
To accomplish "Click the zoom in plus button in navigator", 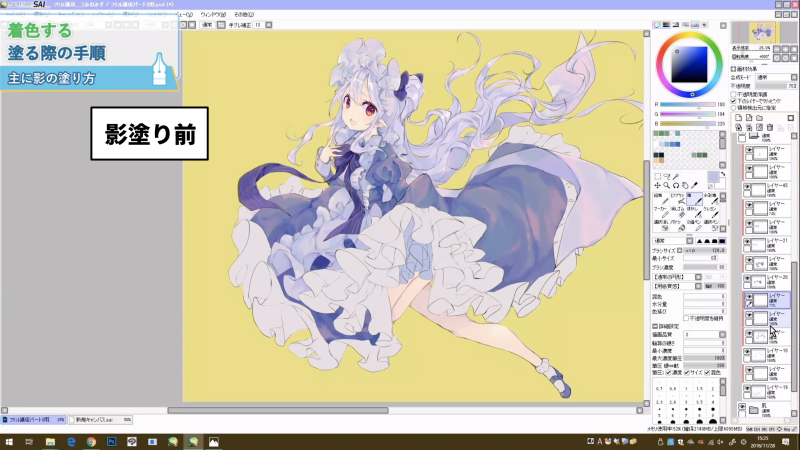I will pos(785,48).
